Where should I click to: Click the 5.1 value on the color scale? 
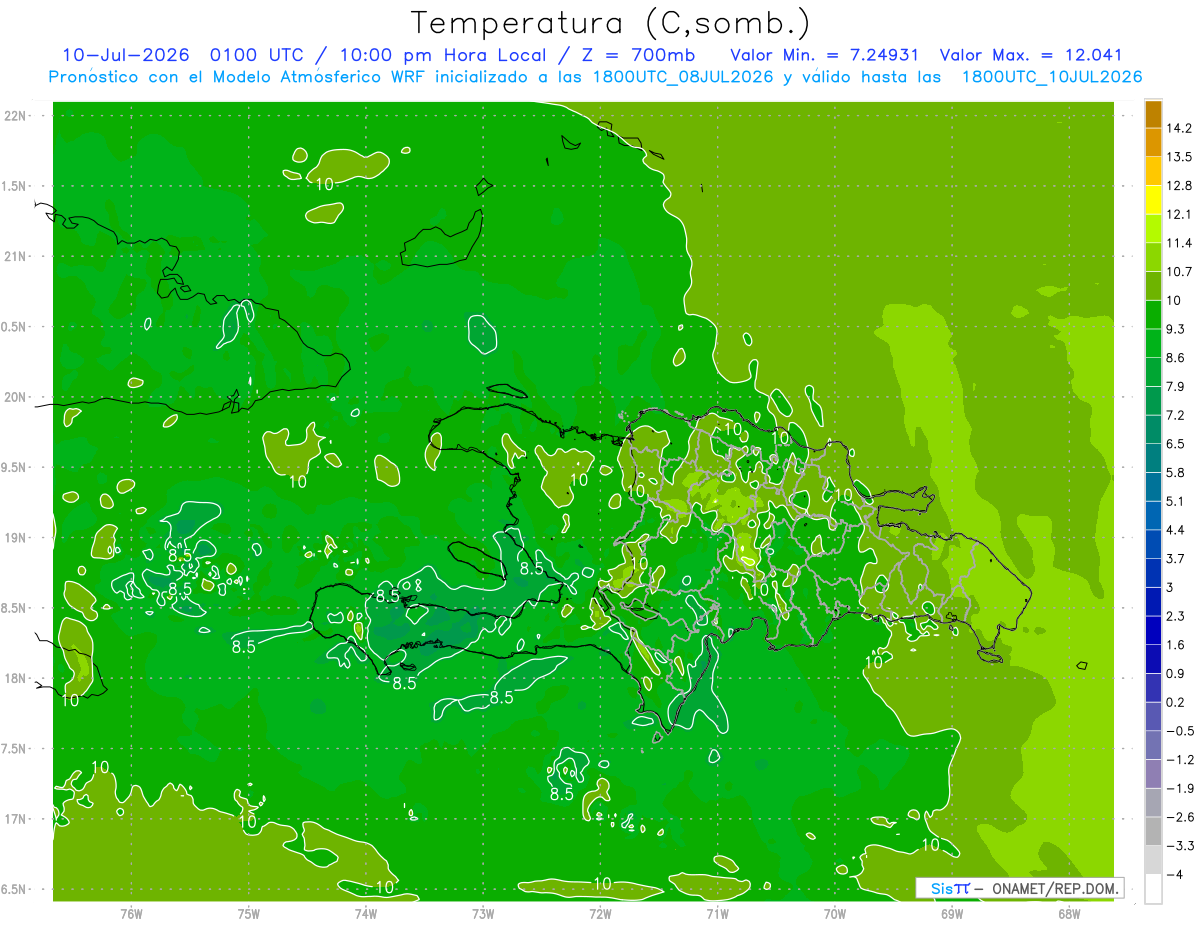[1175, 501]
